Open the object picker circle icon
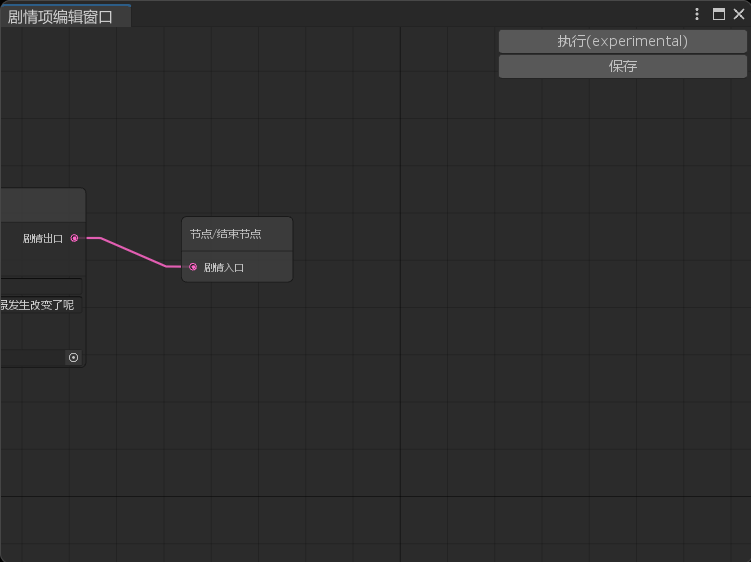Screen dimensions: 751x562 coord(73,357)
